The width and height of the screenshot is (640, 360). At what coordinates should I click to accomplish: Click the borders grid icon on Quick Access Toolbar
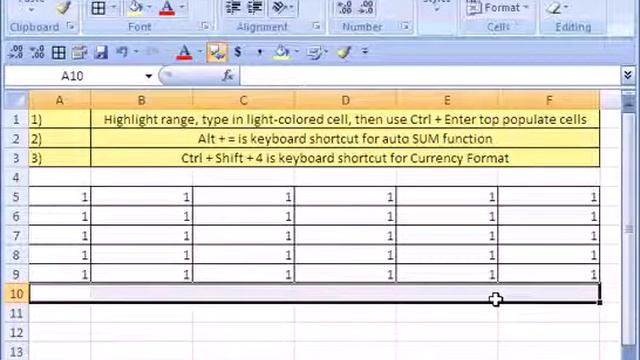tap(59, 52)
